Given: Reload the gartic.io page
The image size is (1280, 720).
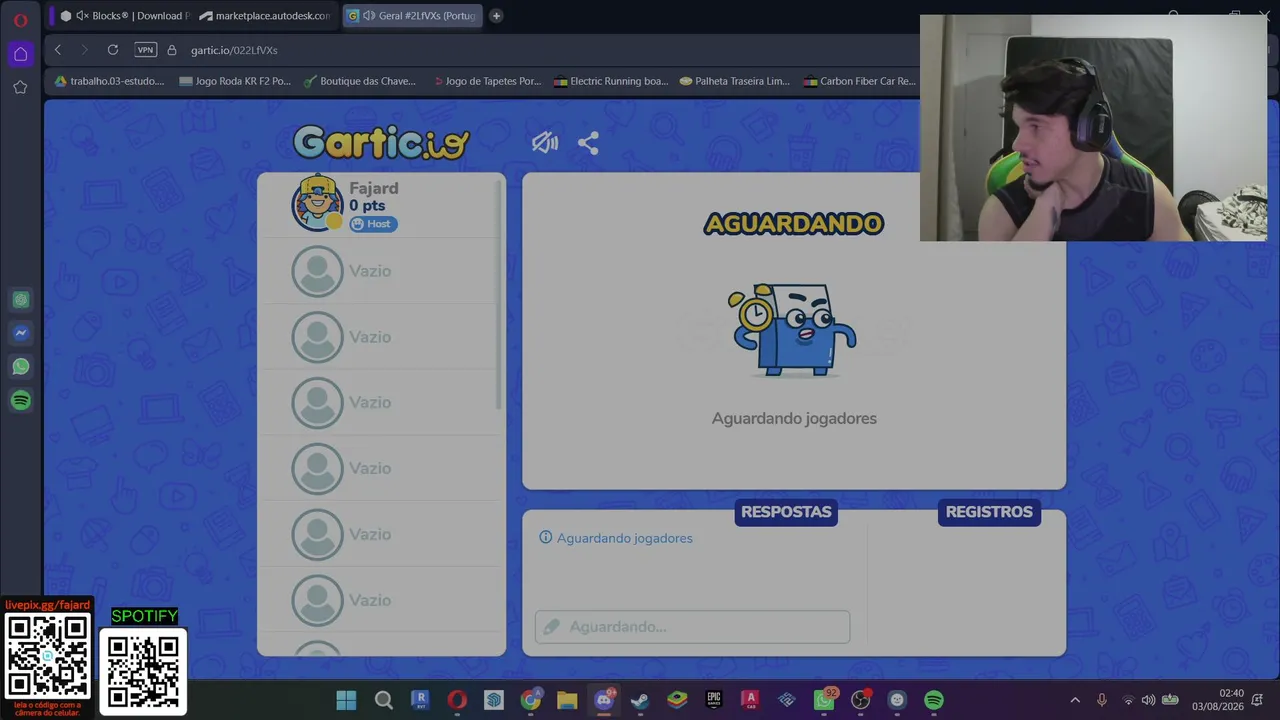Looking at the screenshot, I should click(113, 50).
